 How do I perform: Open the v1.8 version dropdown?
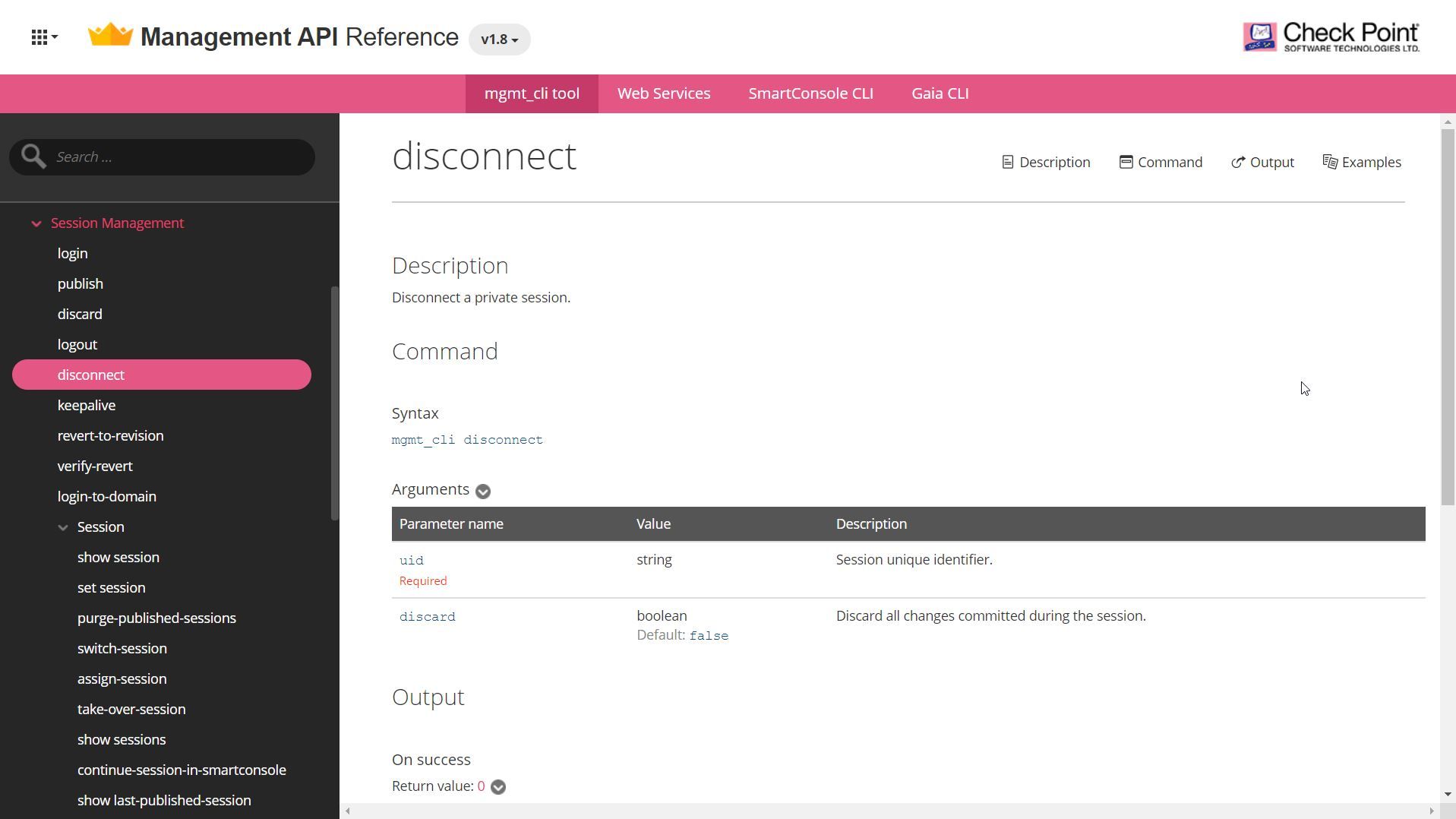click(x=499, y=40)
